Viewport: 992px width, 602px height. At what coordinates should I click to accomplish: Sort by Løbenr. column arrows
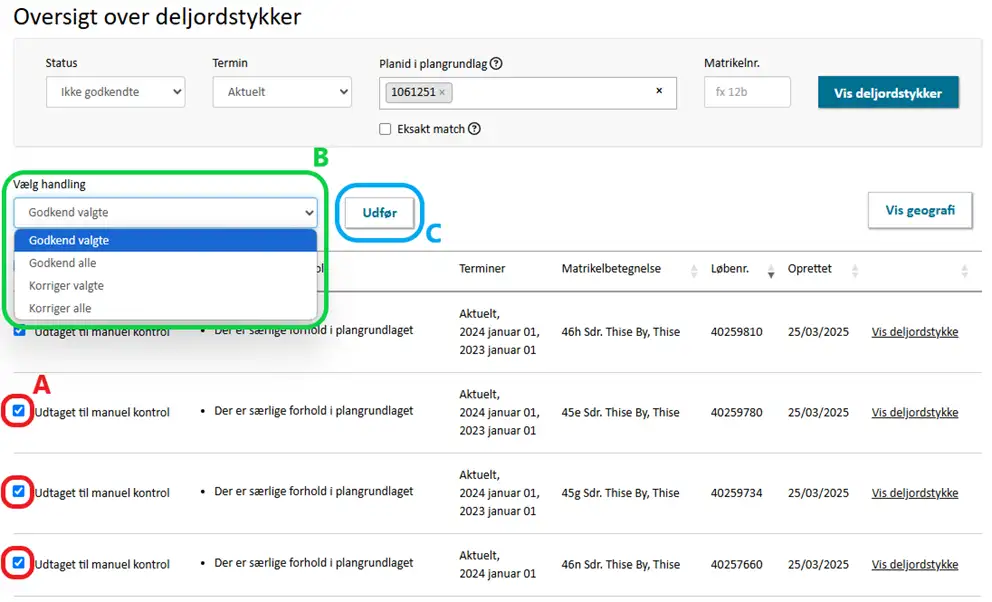770,270
